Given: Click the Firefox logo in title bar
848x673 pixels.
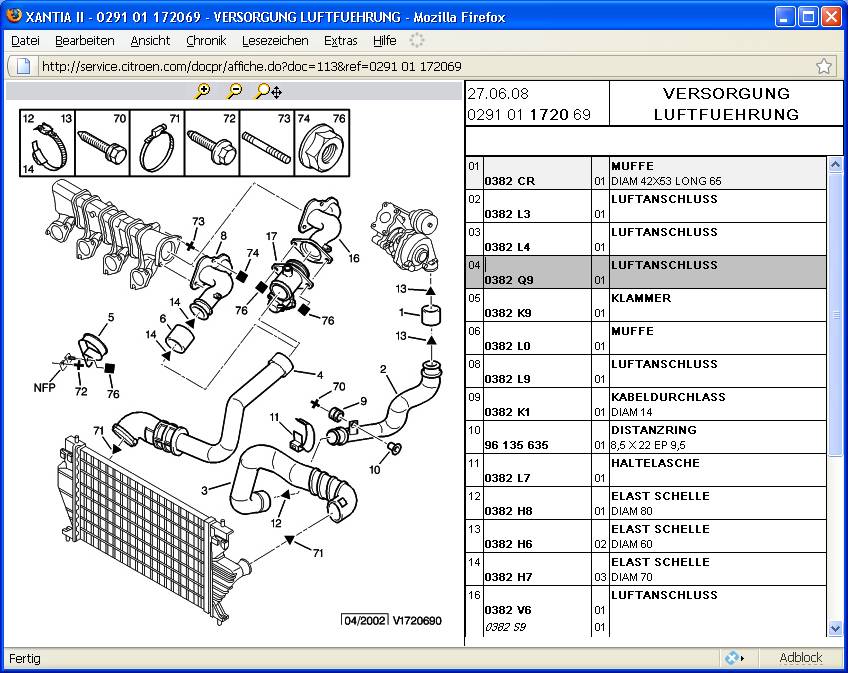Looking at the screenshot, I should [14, 15].
